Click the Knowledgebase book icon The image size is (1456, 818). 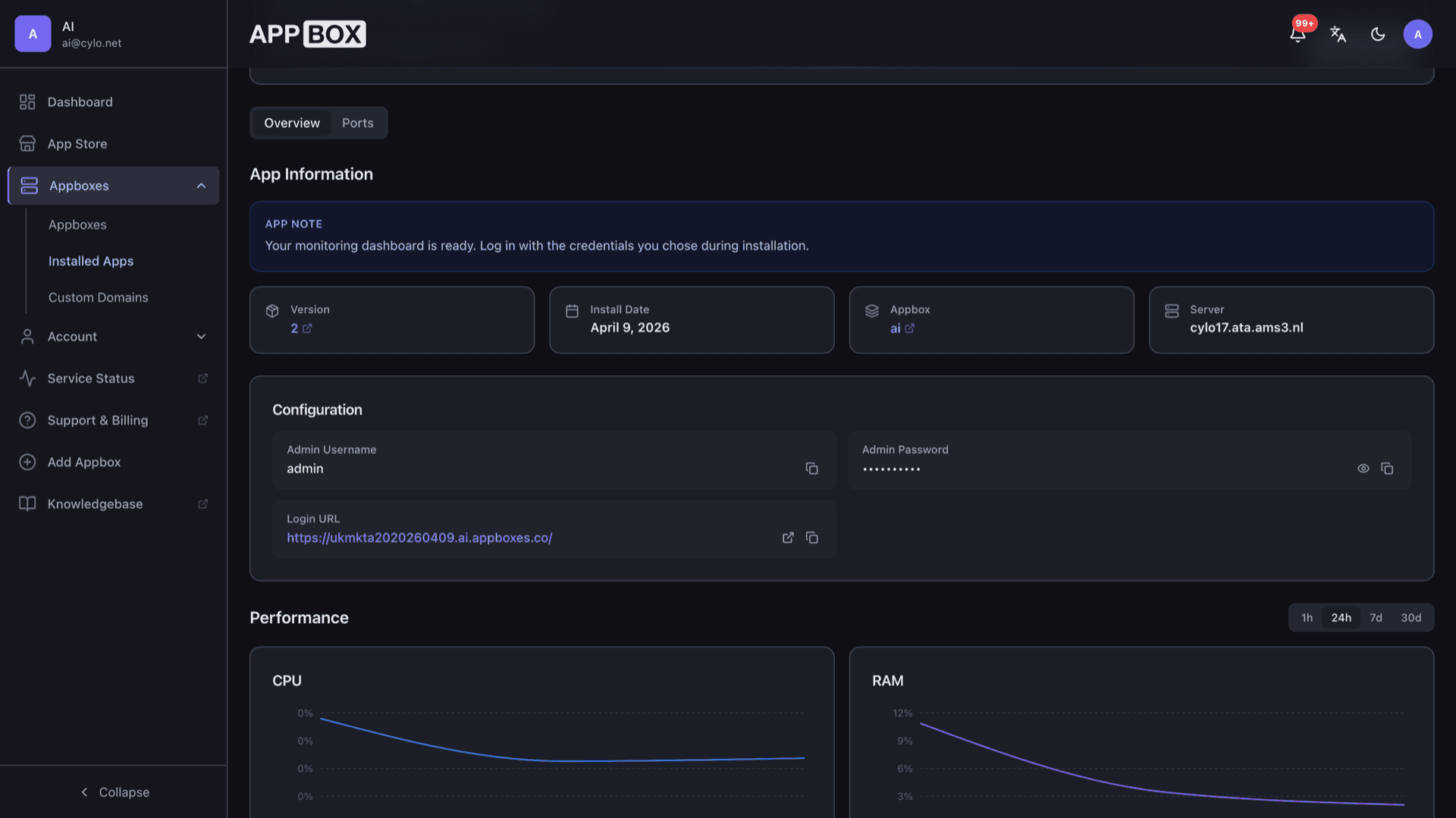click(27, 503)
